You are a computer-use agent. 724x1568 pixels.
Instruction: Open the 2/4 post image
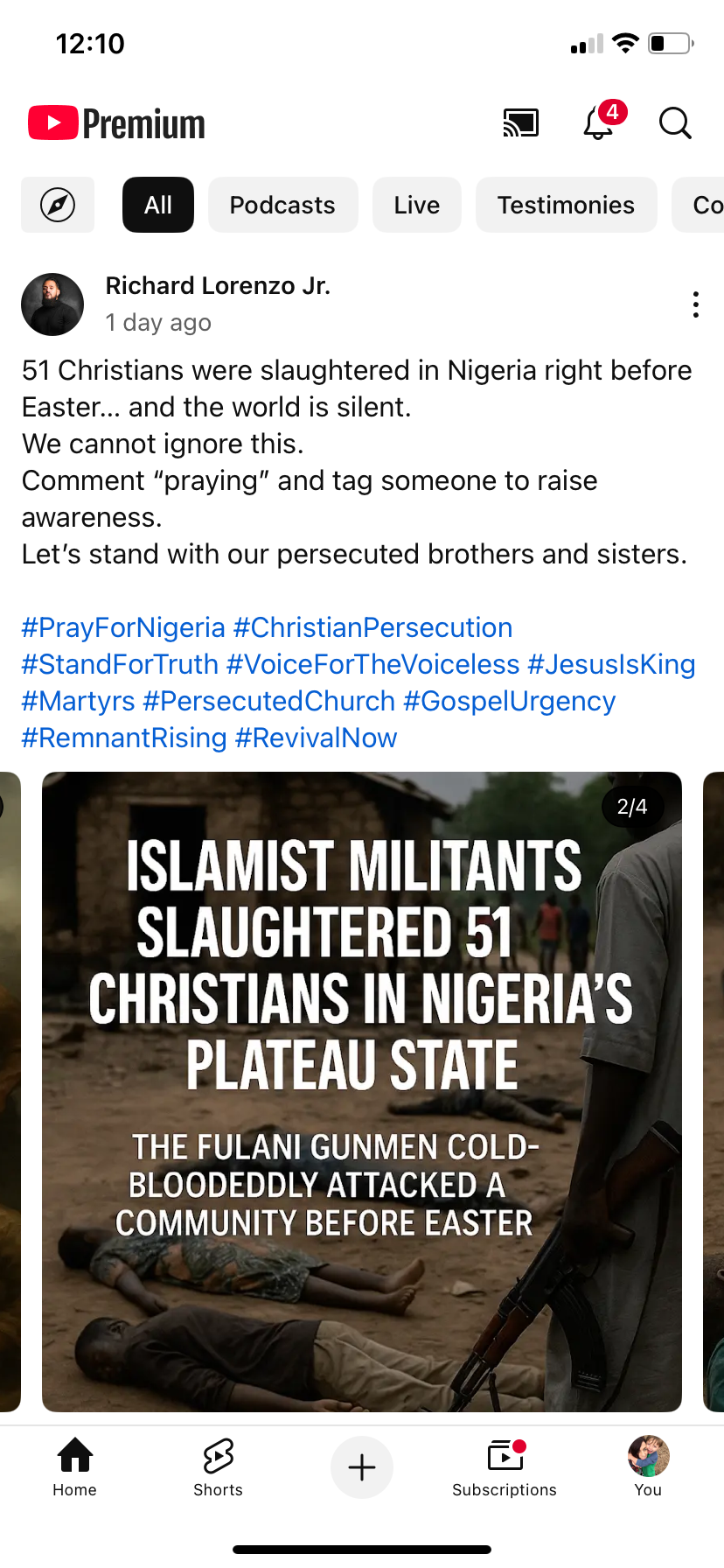click(362, 1091)
